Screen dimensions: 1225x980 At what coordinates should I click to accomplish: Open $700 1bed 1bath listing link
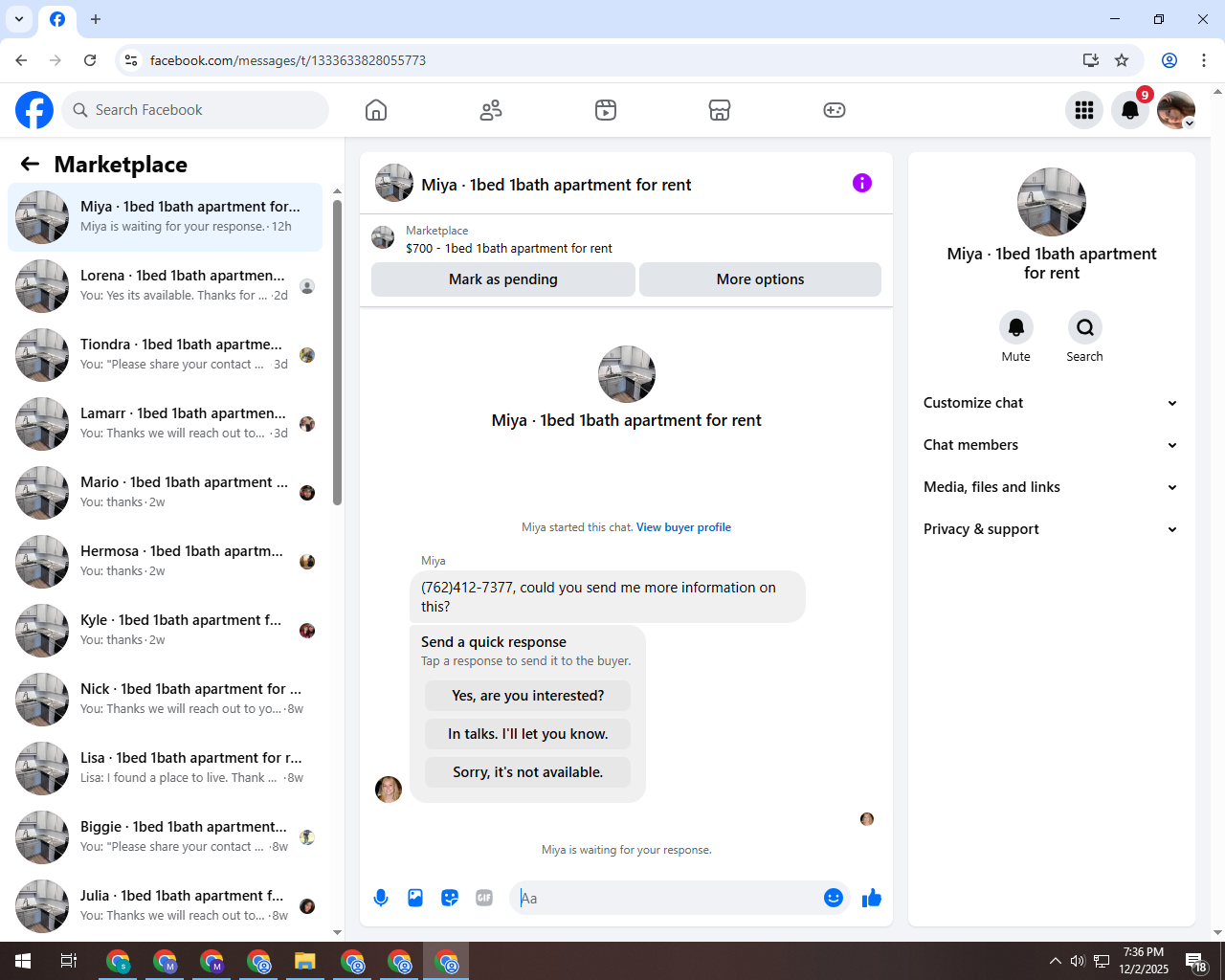coord(509,248)
